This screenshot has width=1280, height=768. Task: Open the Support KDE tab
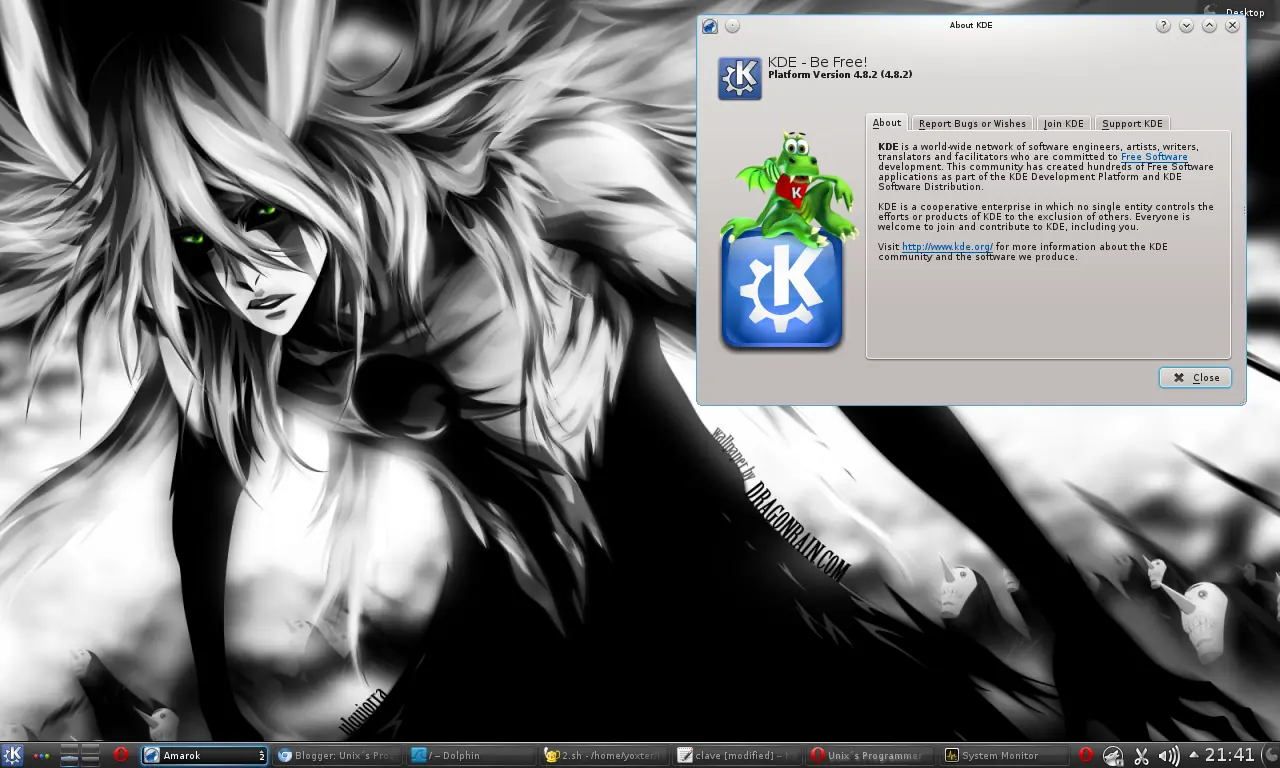coord(1132,124)
